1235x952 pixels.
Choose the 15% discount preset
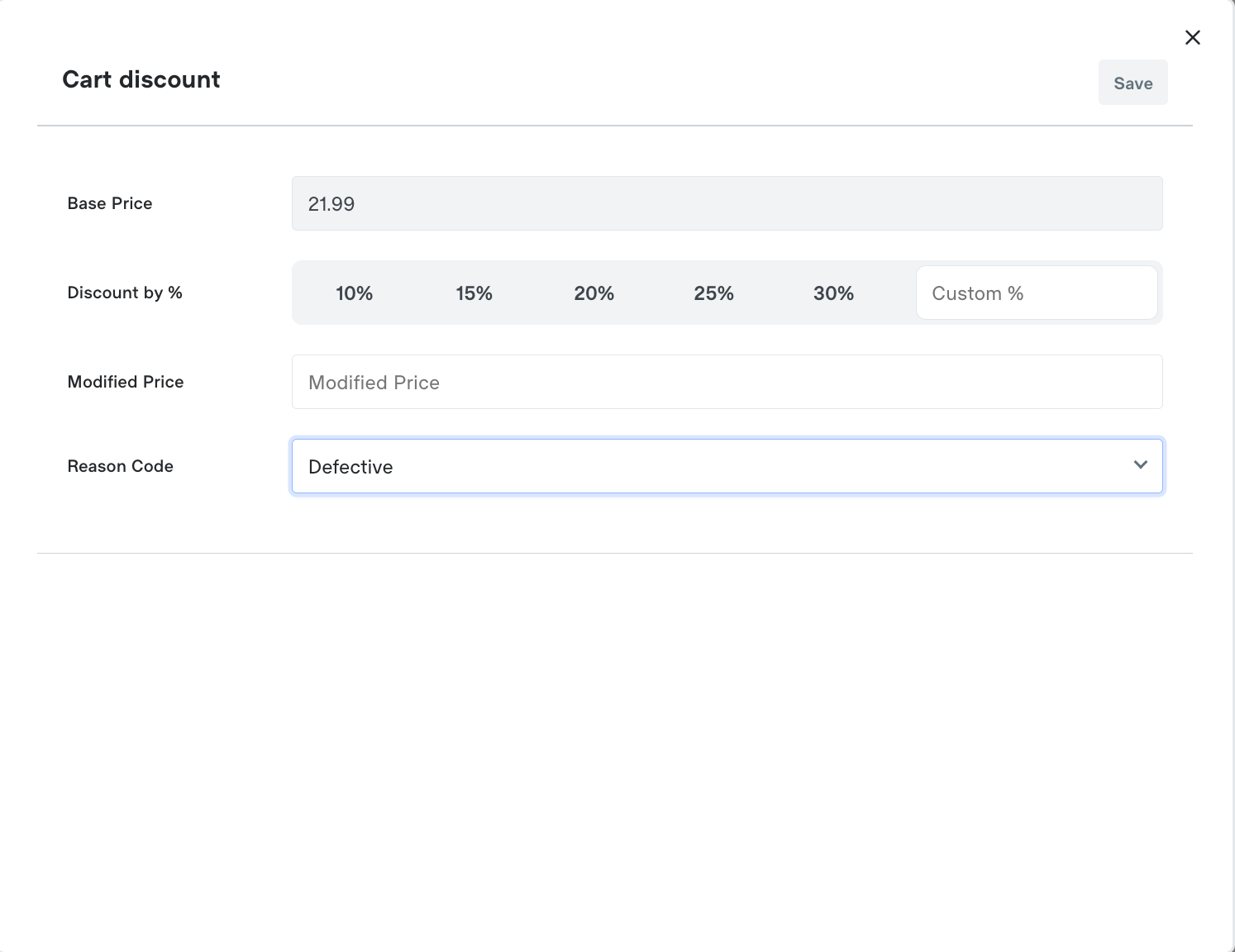click(x=474, y=293)
